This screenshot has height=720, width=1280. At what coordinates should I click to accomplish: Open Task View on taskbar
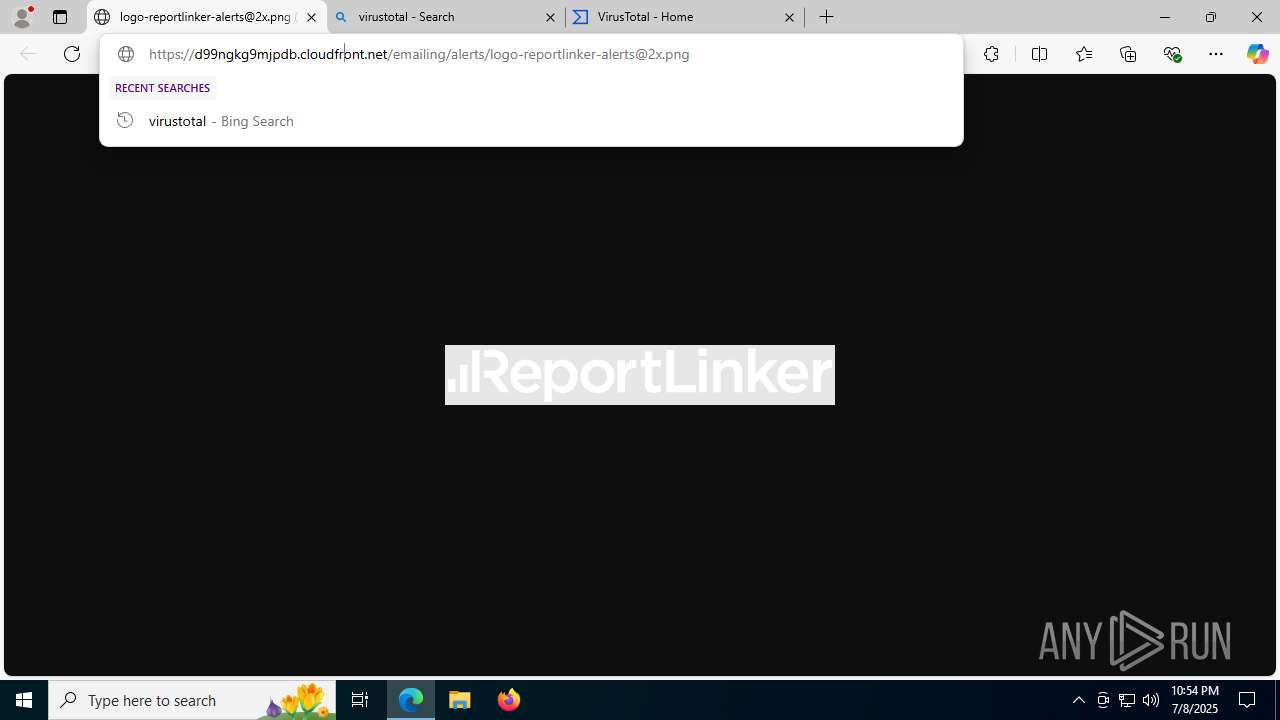(x=360, y=700)
